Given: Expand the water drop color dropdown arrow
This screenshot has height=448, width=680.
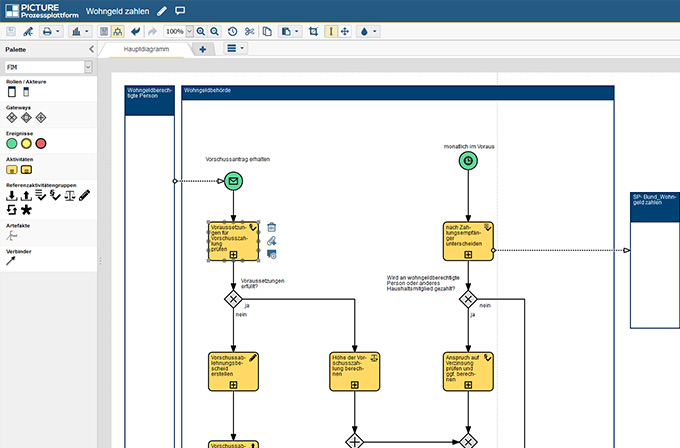Looking at the screenshot, I should coord(375,31).
